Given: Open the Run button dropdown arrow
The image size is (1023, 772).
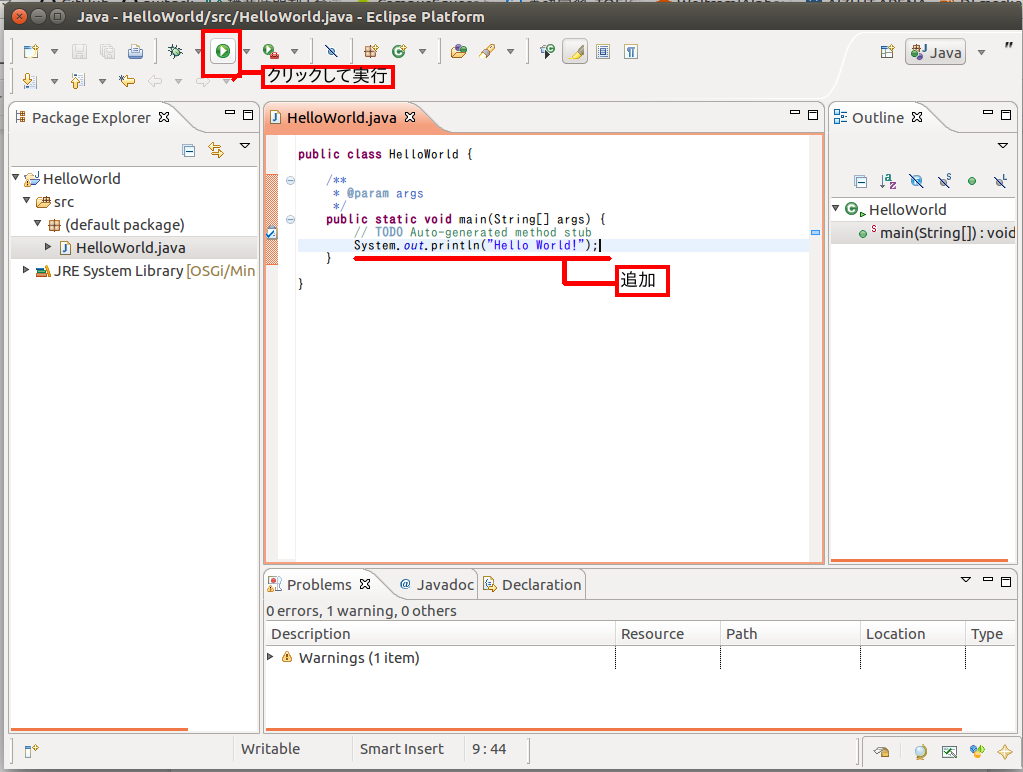Looking at the screenshot, I should click(247, 52).
